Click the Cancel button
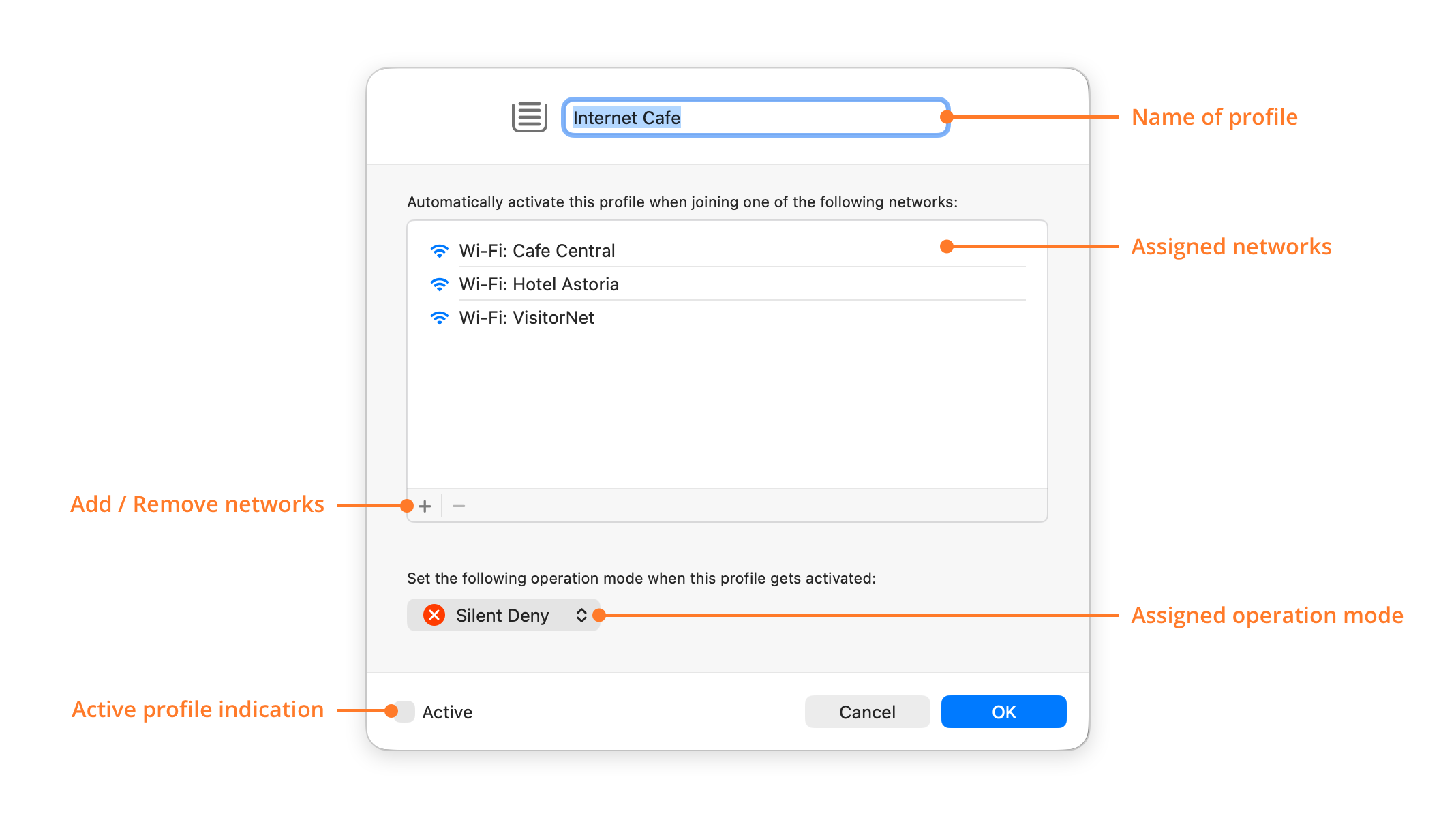Screen dimensions: 1456x818 [867, 712]
